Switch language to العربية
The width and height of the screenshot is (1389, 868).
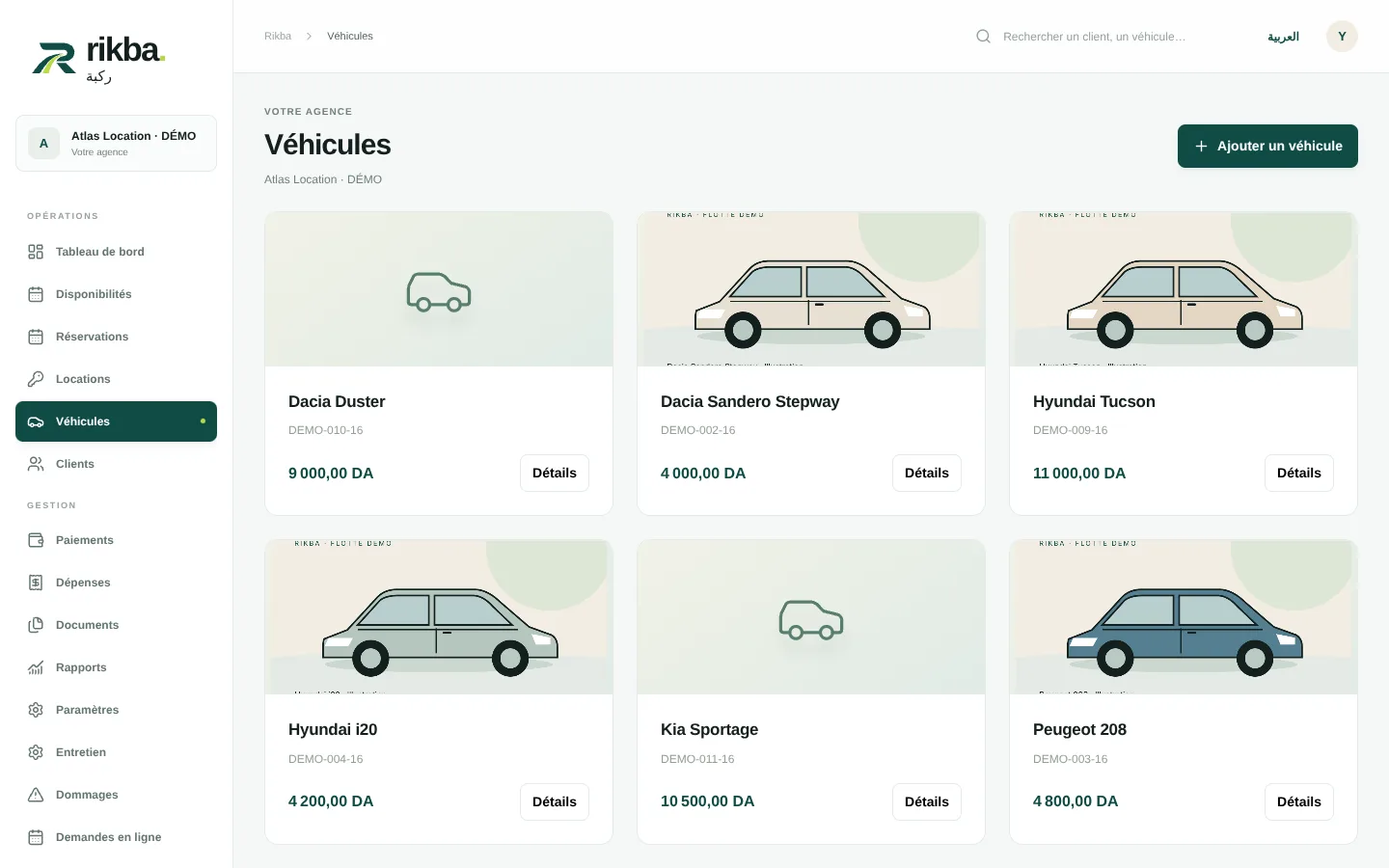point(1283,37)
